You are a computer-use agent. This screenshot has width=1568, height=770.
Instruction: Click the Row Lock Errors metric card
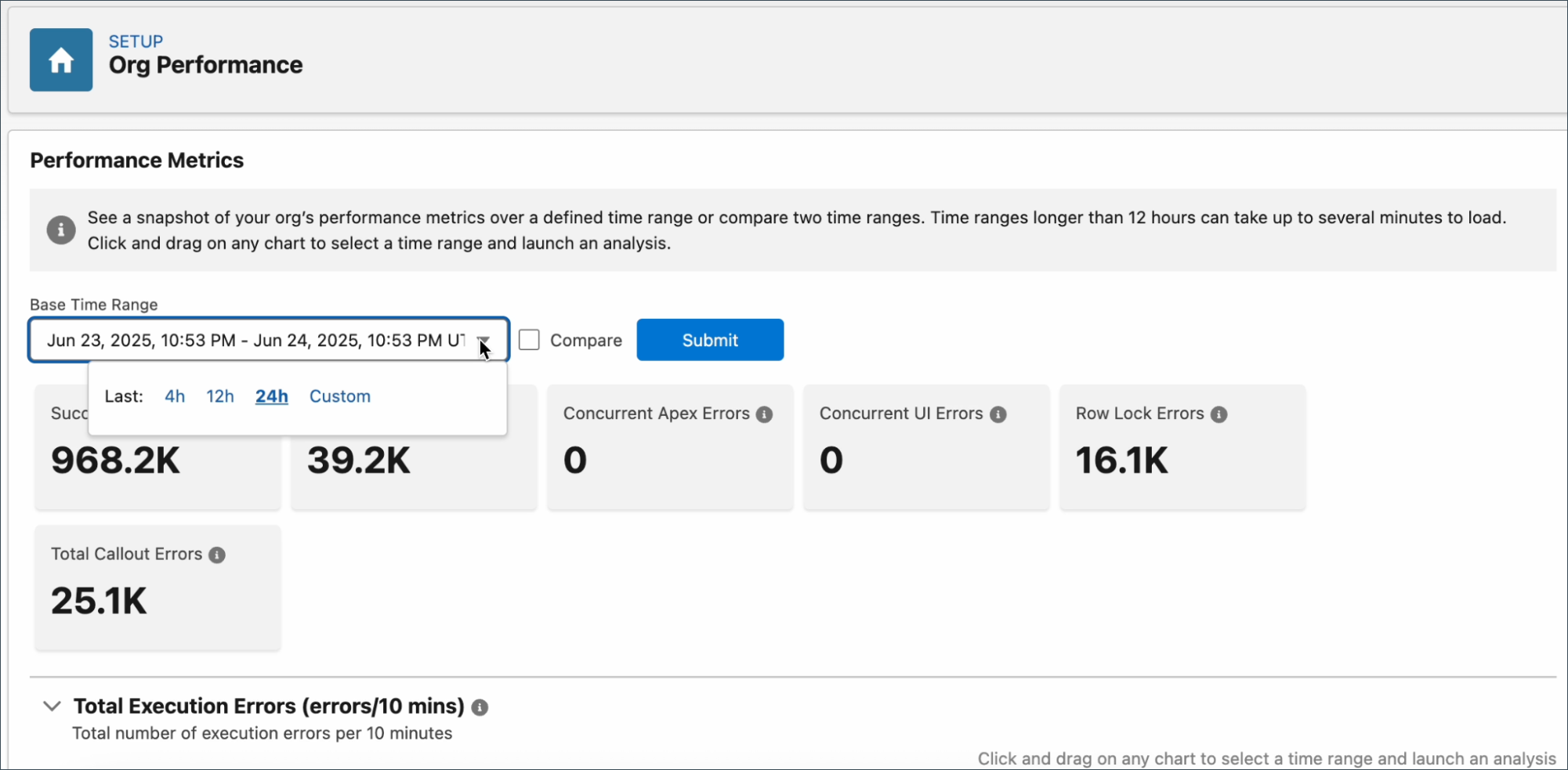coord(1182,446)
